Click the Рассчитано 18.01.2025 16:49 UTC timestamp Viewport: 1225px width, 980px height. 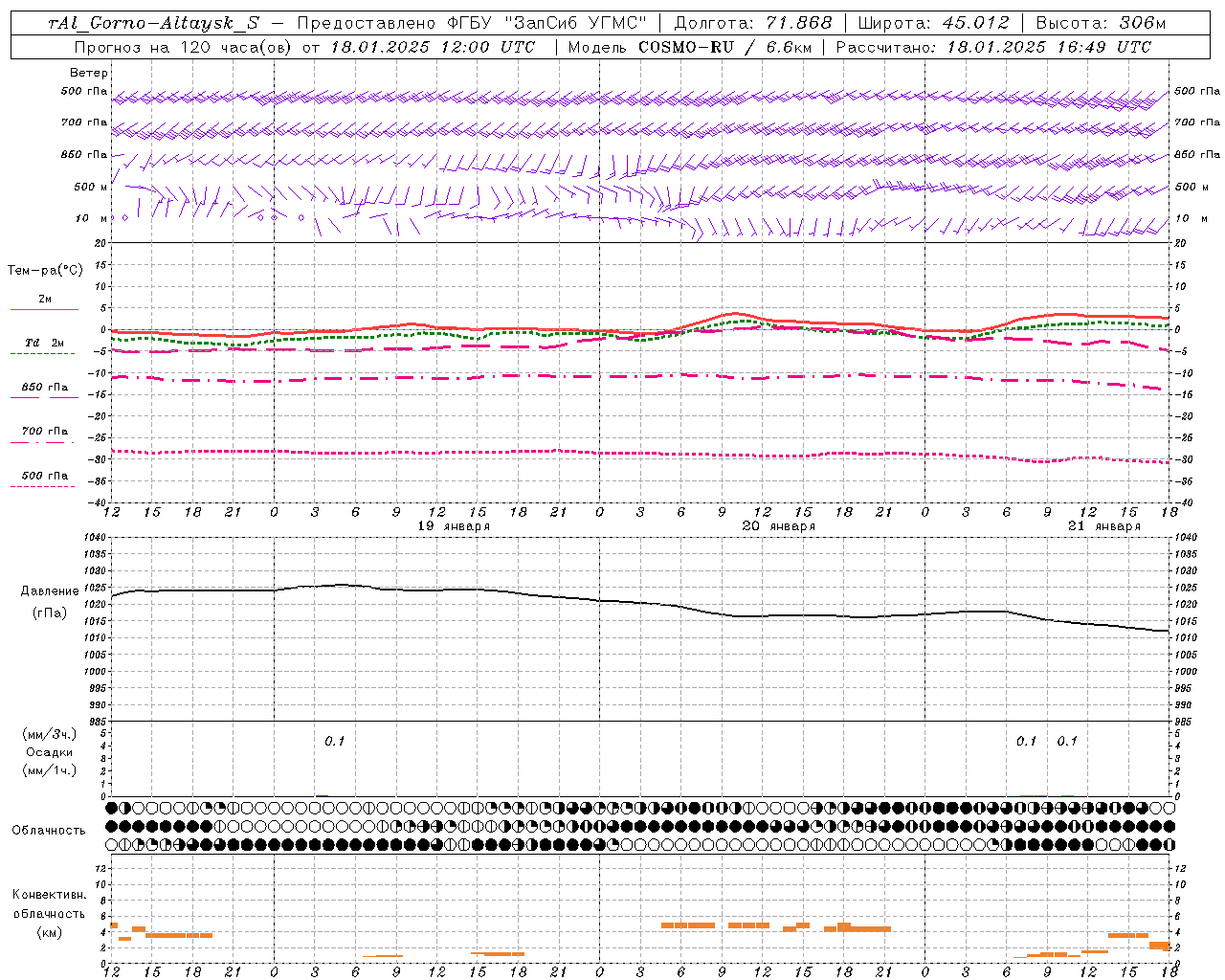(x=994, y=47)
